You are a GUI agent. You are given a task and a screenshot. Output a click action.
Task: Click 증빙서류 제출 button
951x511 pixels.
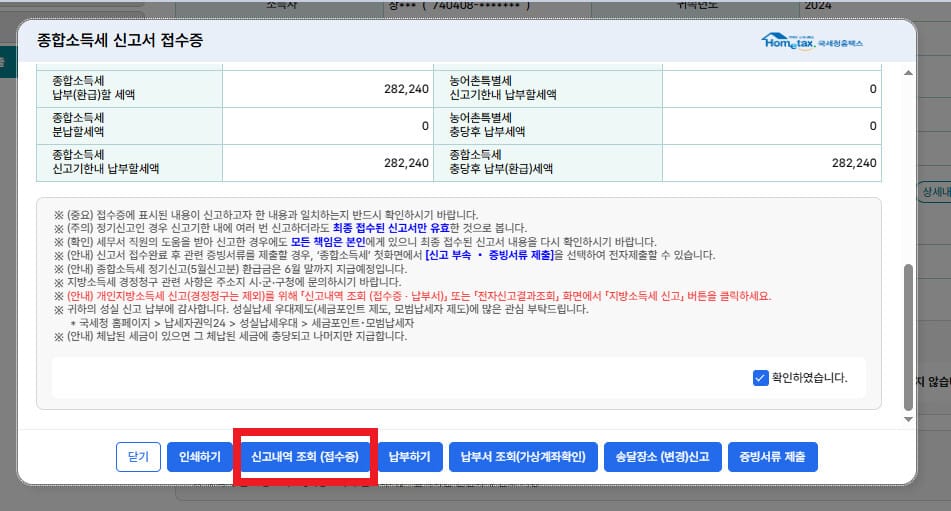click(x=772, y=456)
